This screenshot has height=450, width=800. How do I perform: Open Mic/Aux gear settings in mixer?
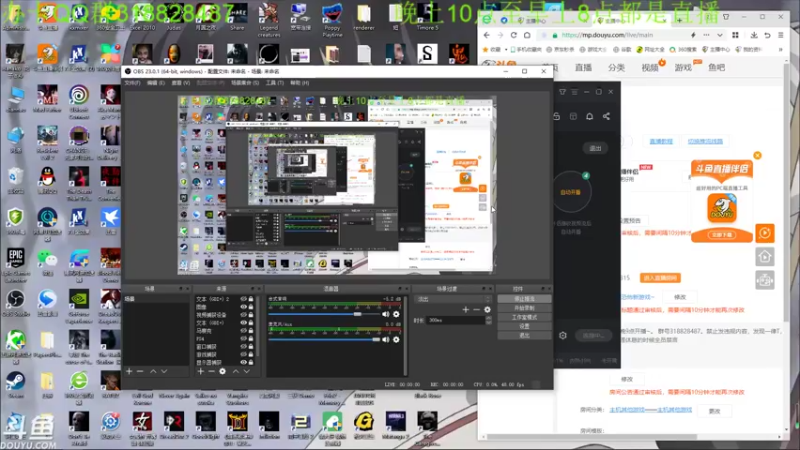coord(396,339)
